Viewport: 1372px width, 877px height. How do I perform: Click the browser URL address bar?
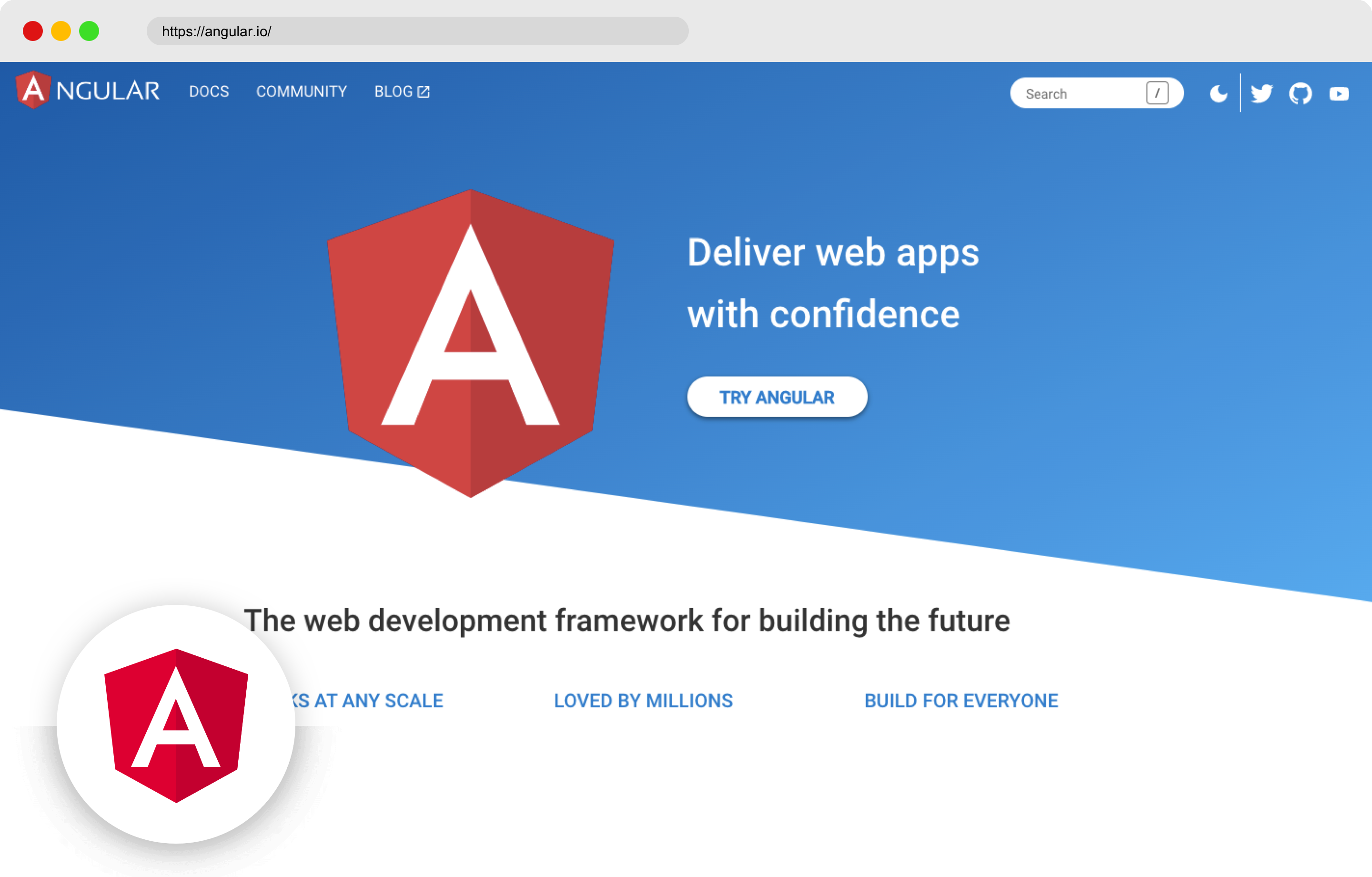(x=418, y=31)
